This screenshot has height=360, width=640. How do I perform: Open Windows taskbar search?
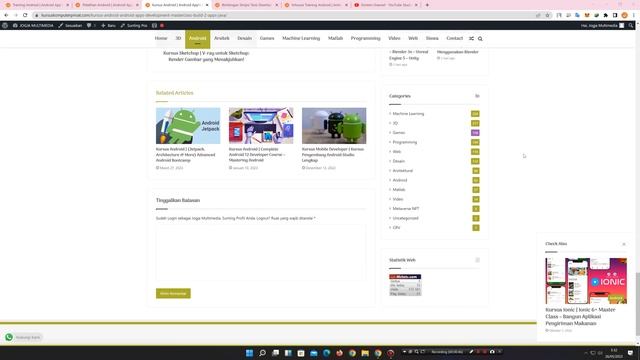click(262, 353)
